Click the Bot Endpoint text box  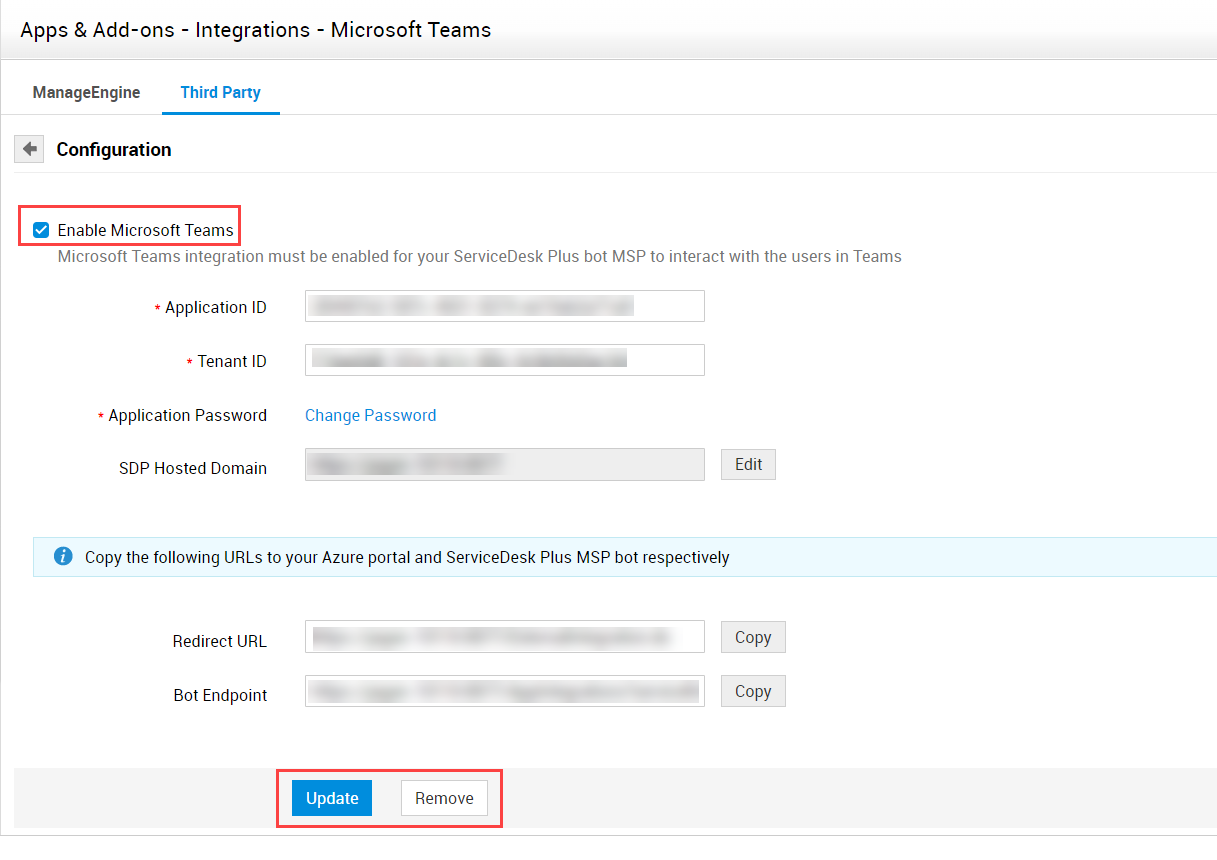[x=504, y=691]
